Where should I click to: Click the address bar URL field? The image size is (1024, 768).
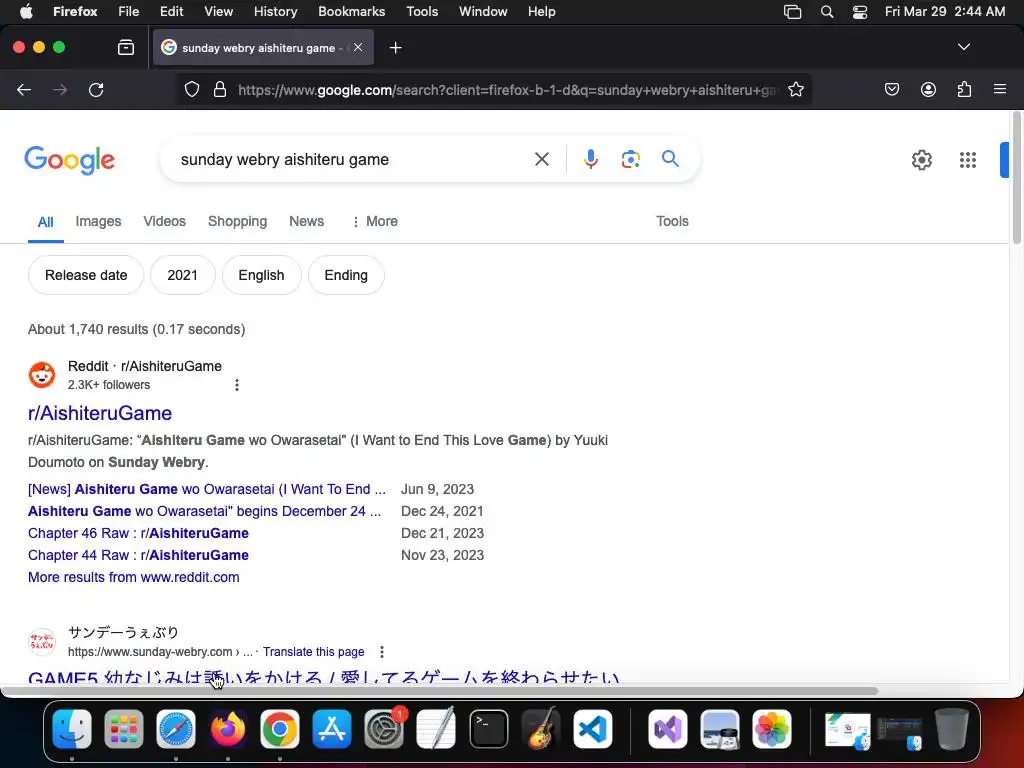pyautogui.click(x=508, y=89)
